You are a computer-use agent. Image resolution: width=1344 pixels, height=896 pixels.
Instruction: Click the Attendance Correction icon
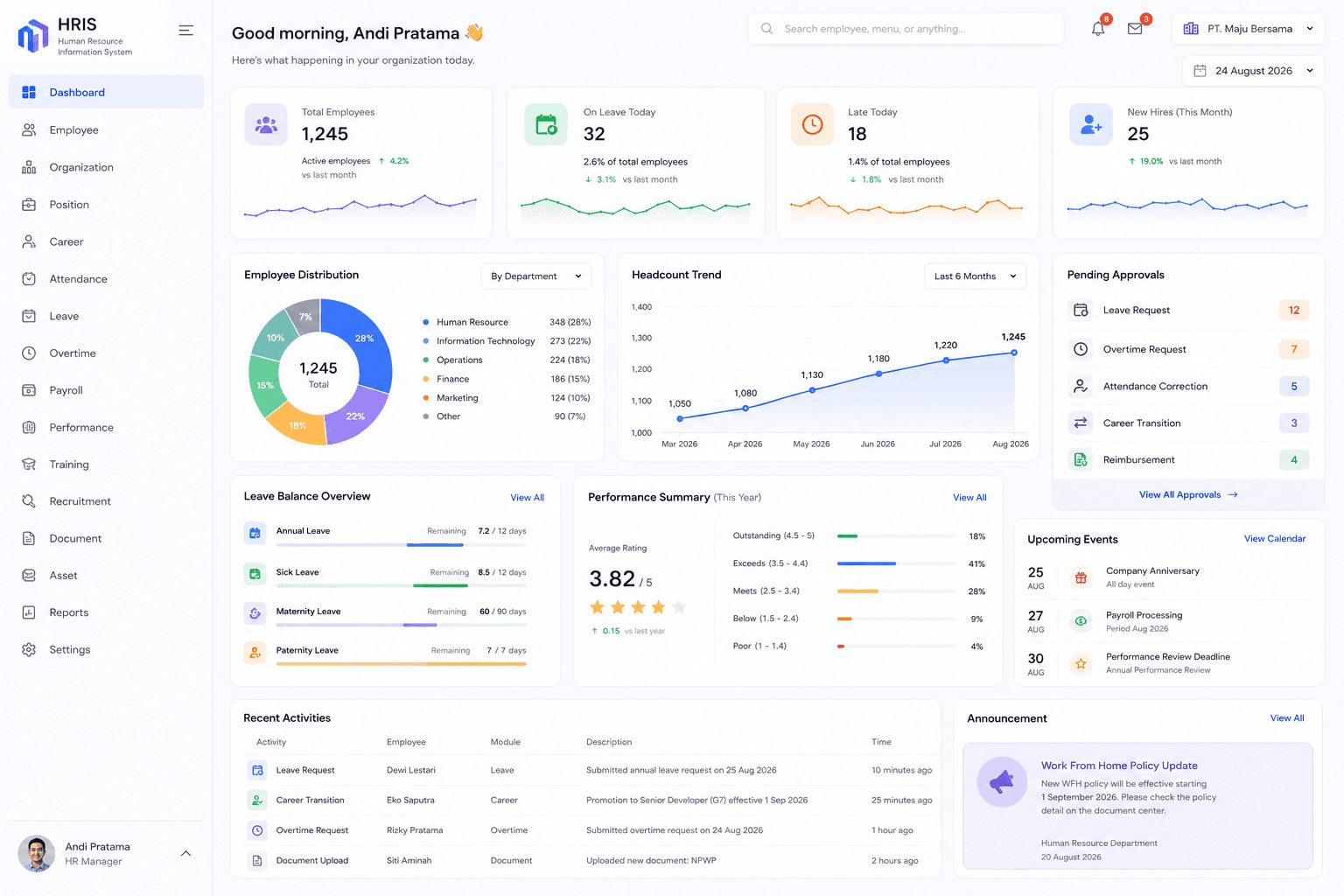tap(1081, 386)
